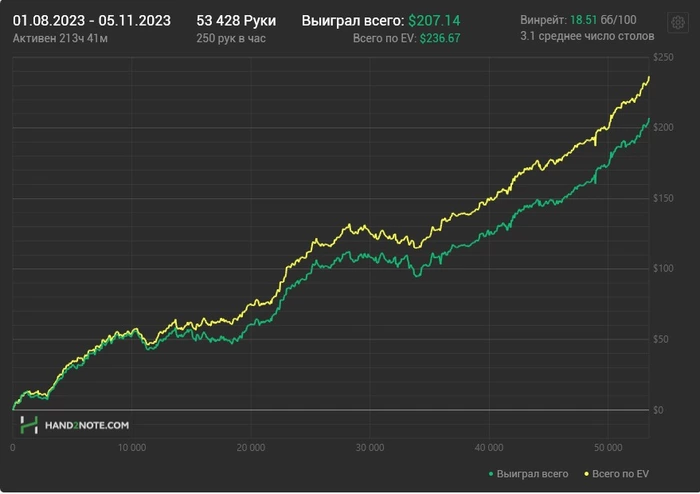Toggle the 'Выиграл всего' legend series
700x494 pixels.
(529, 474)
